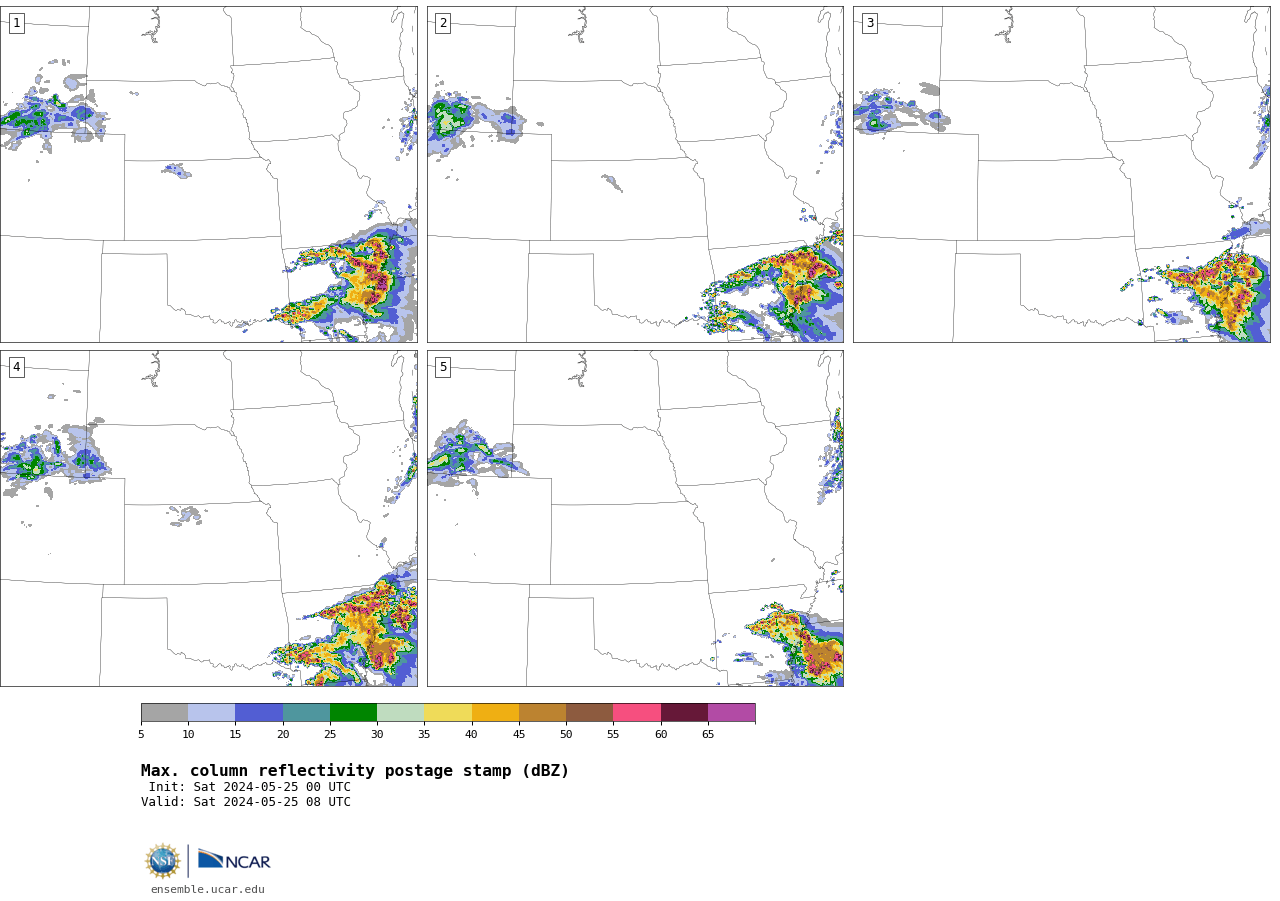Select the brown 50-55 dBZ swatch
The width and height of the screenshot is (1280, 901).
coord(589,713)
